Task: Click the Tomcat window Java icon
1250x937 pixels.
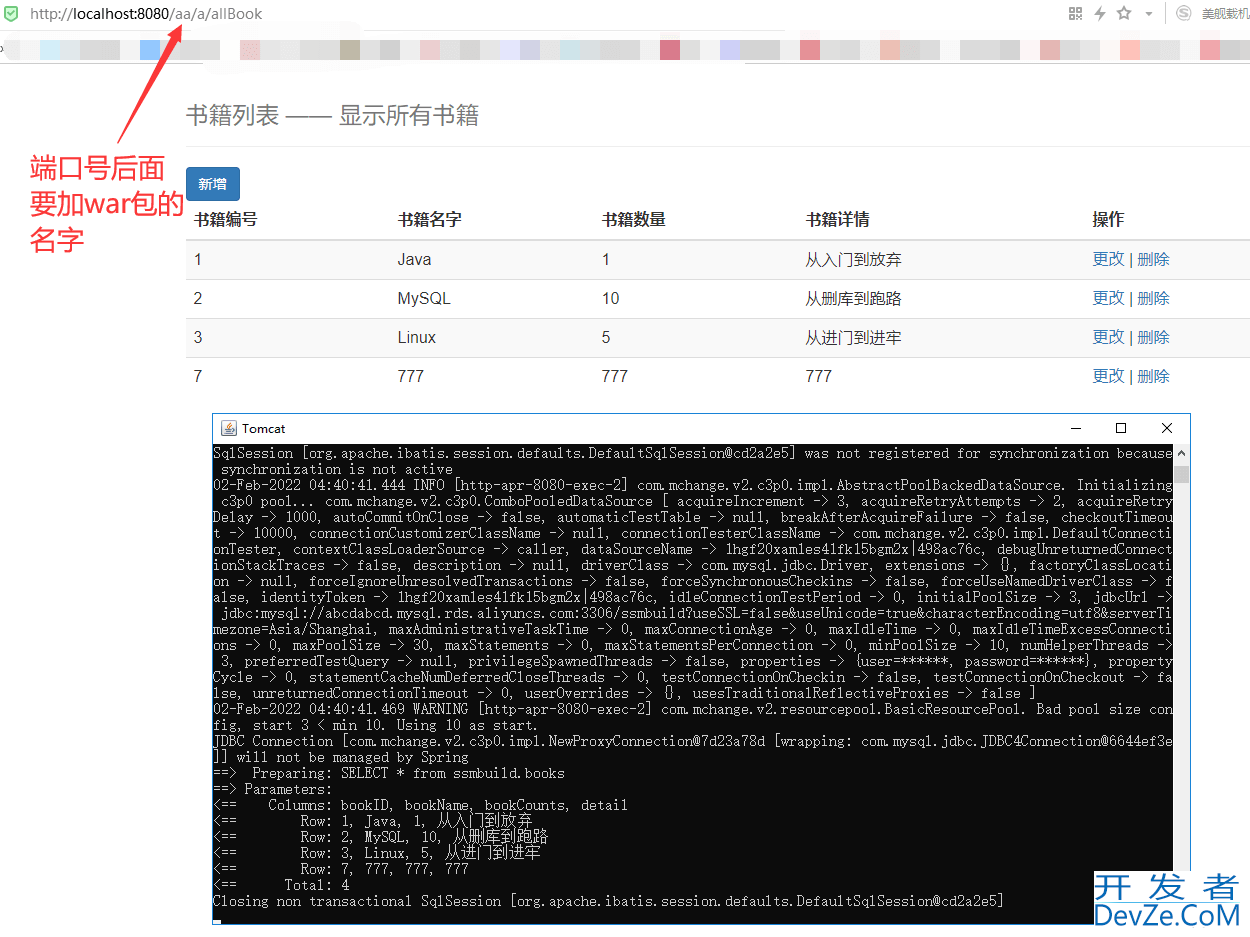Action: click(228, 428)
